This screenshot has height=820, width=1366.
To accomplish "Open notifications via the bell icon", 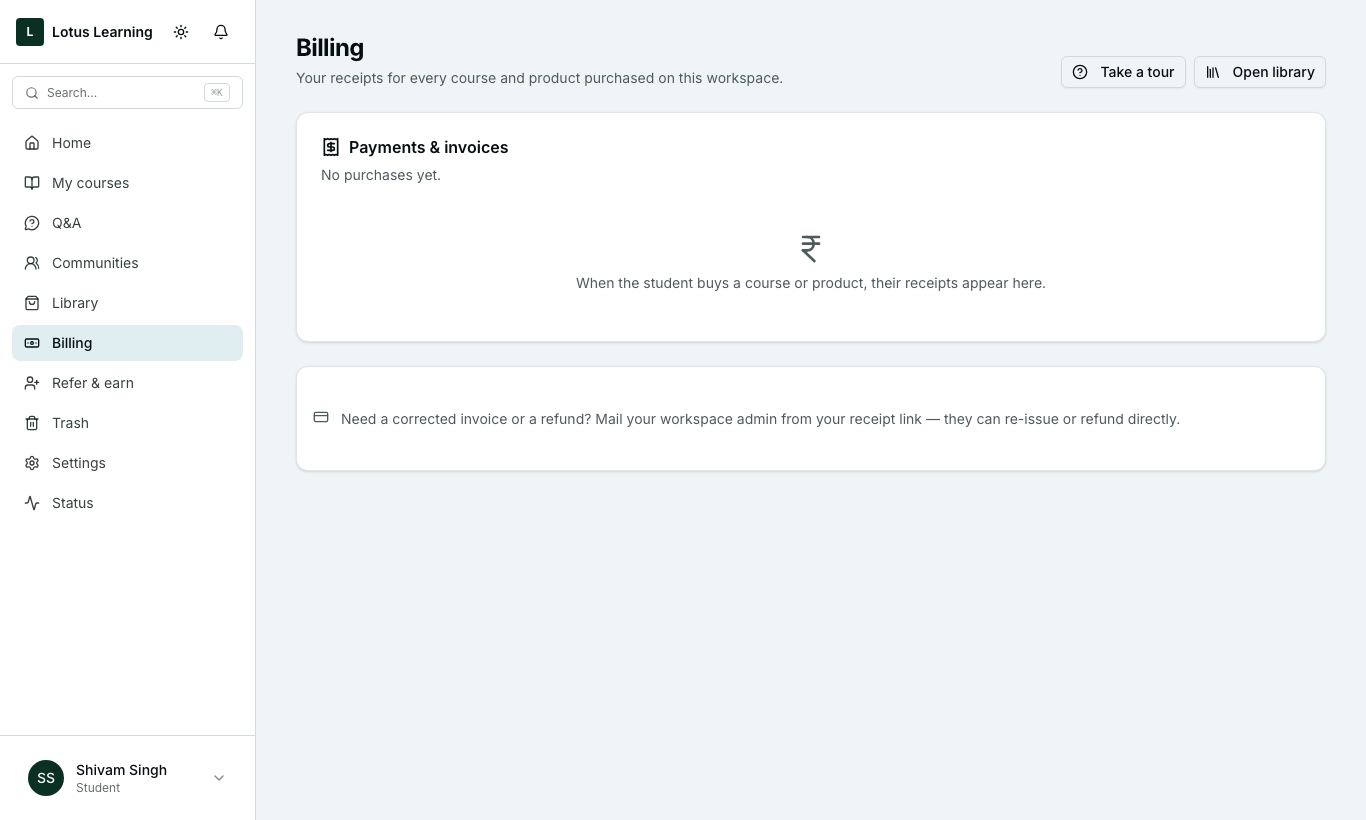I will point(221,32).
